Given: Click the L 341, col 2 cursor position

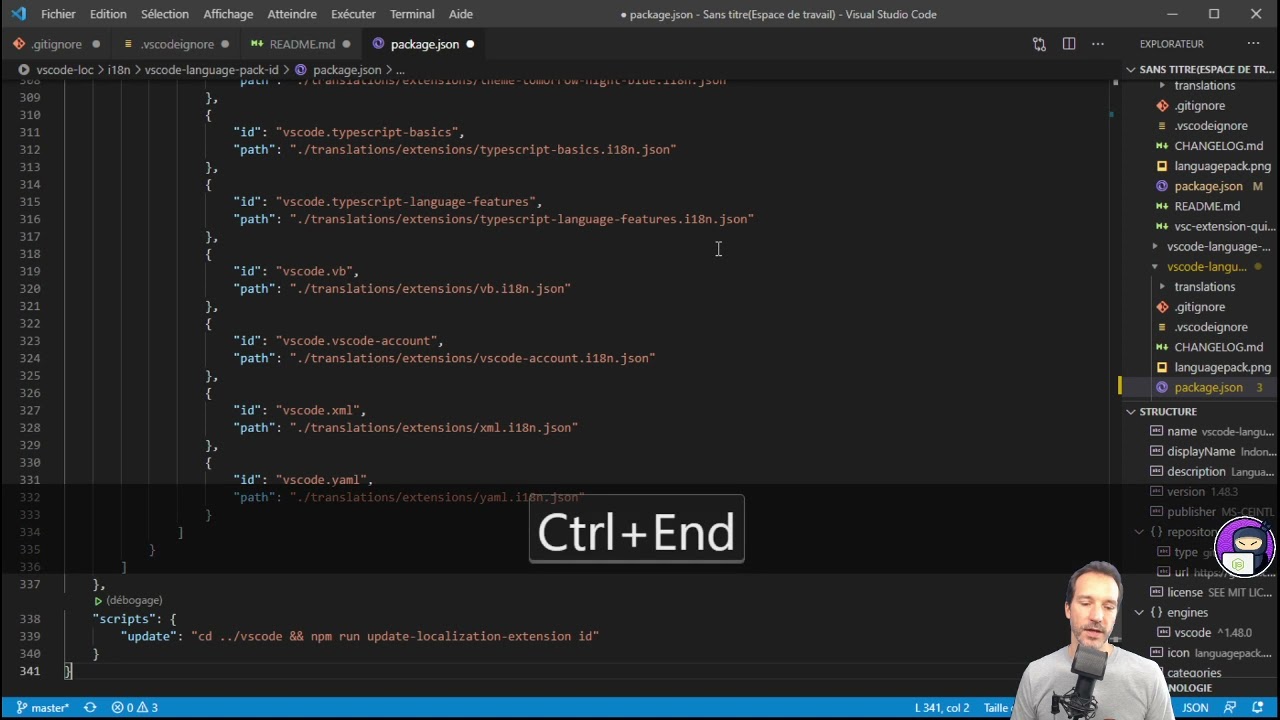Looking at the screenshot, I should tap(941, 707).
